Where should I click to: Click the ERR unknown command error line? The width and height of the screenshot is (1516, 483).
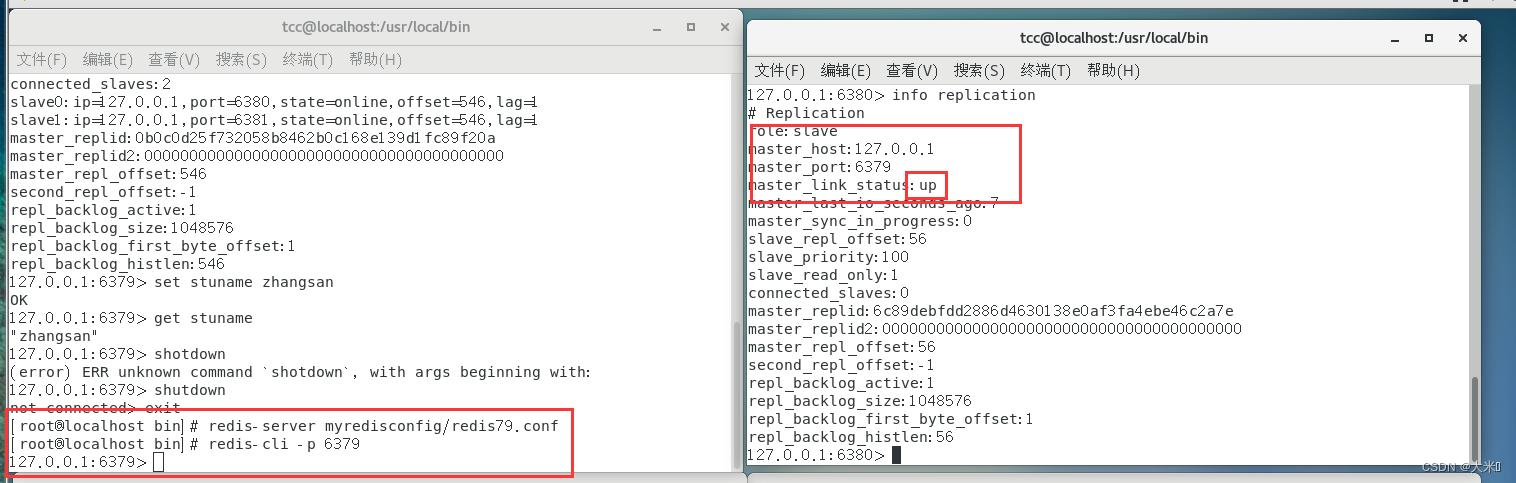300,372
